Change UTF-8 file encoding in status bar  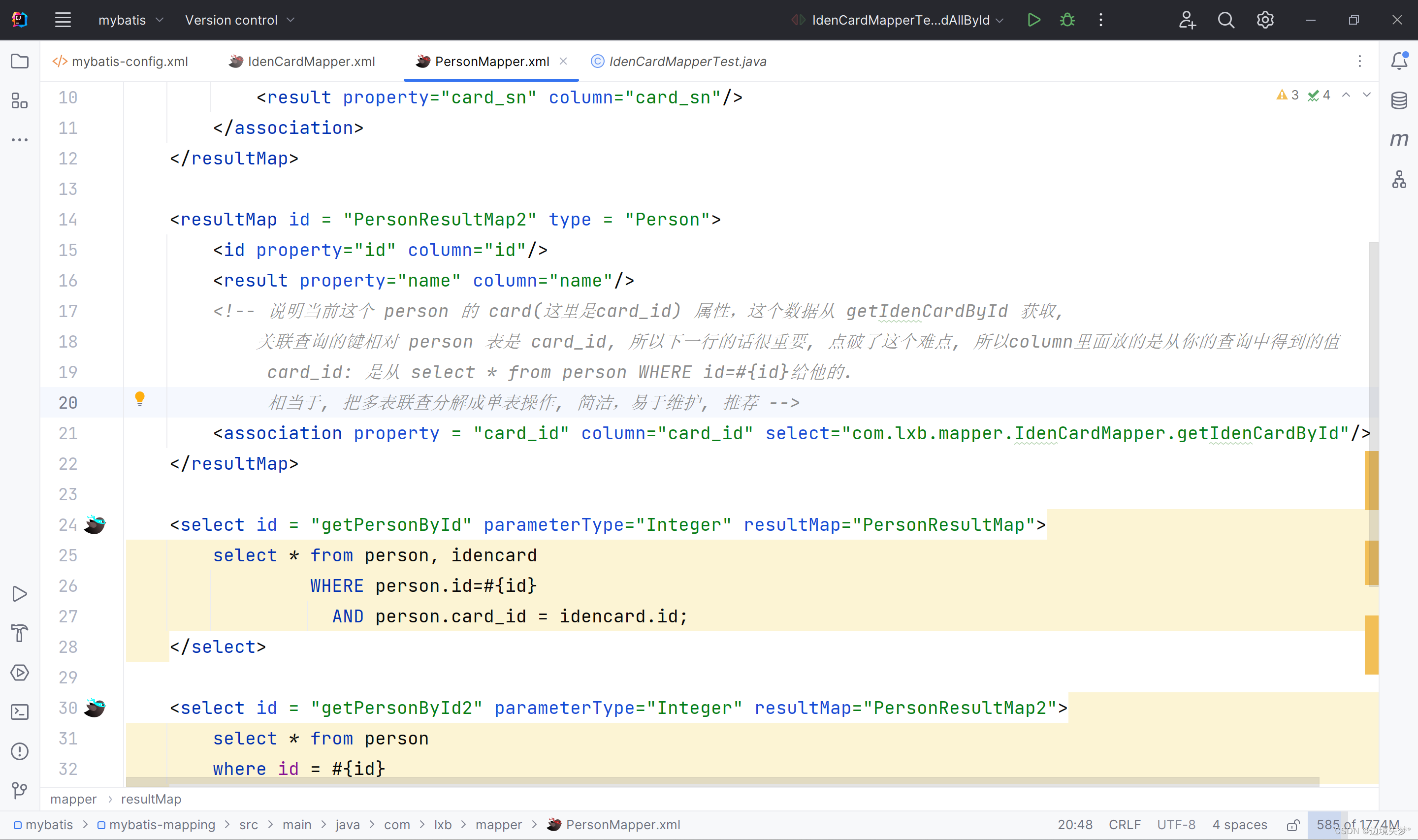click(x=1176, y=825)
